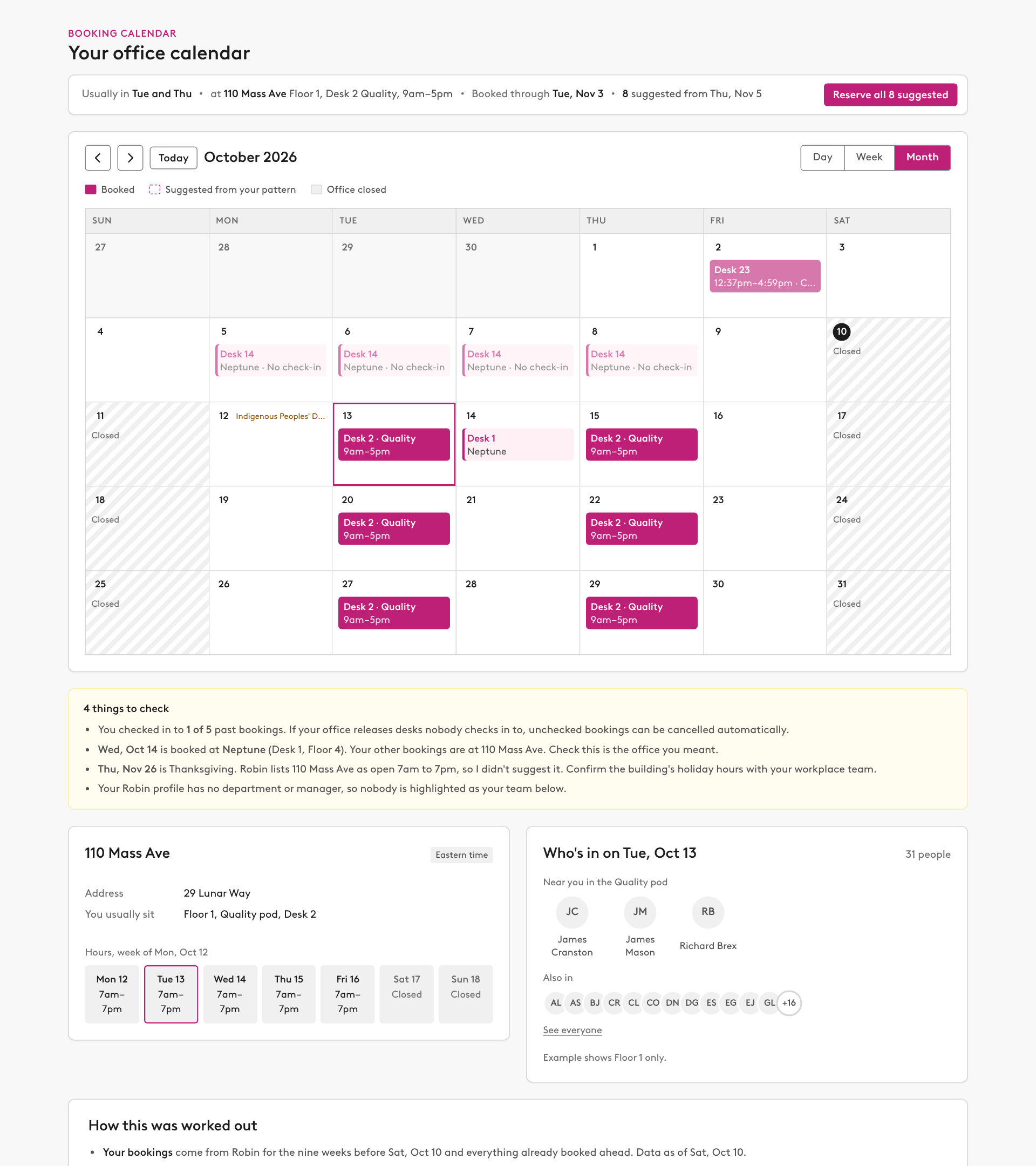The height and width of the screenshot is (1166, 1036).
Task: Select Wed 14 hours tile
Action: [230, 994]
